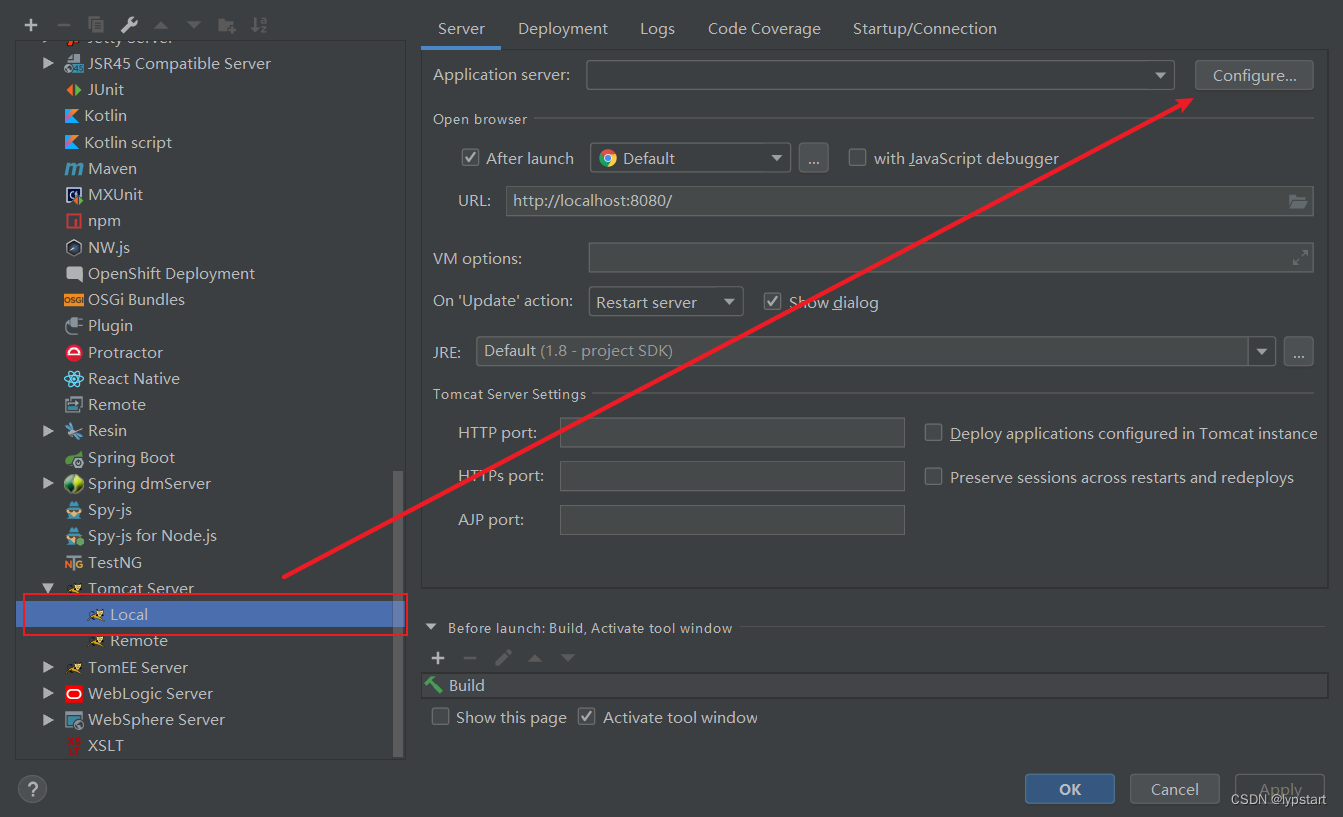The height and width of the screenshot is (817, 1343).
Task: Click the Remove Configuration minus icon
Action: [63, 24]
